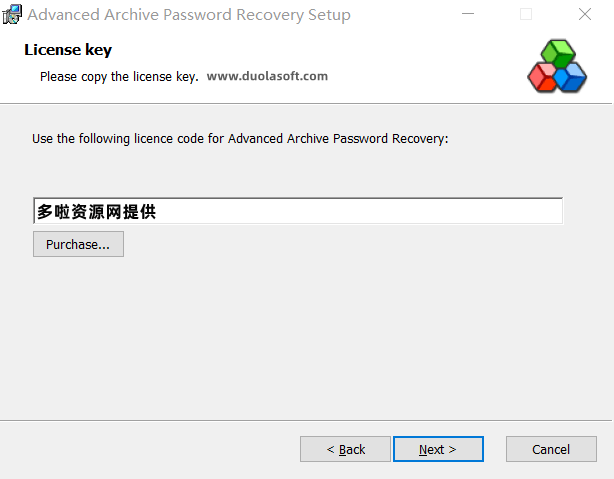The width and height of the screenshot is (614, 479).
Task: Click the window title Advanced Archive Password Recovery Setup
Action: click(189, 15)
